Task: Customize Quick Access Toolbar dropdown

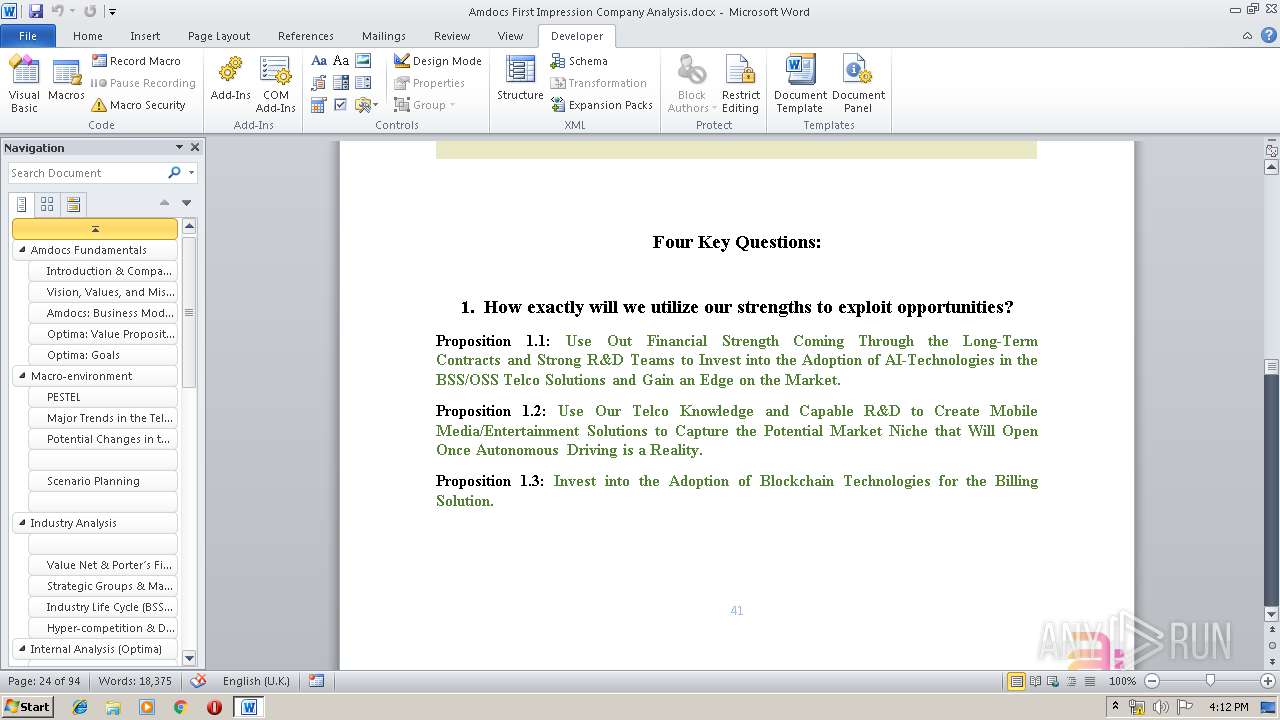Action: point(113,12)
